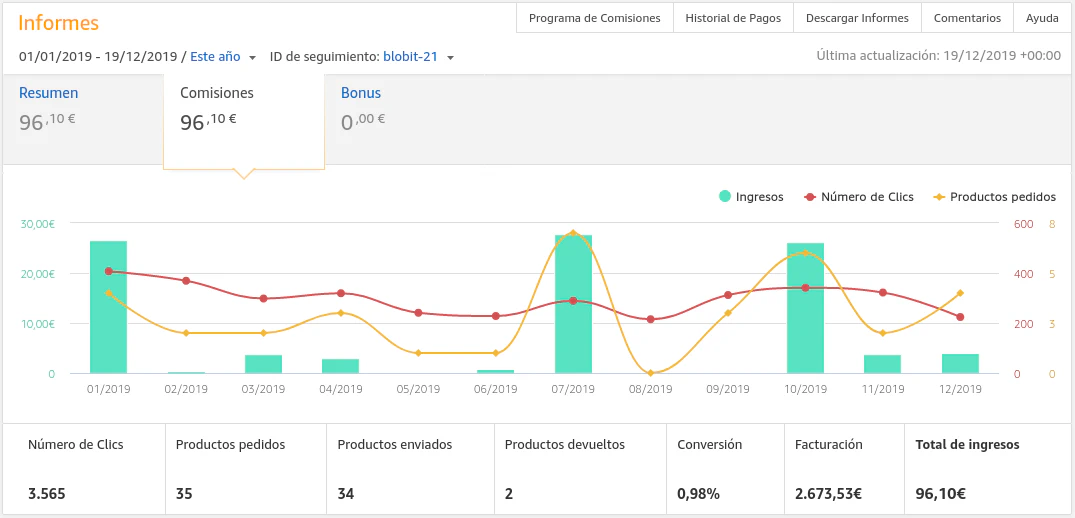Image resolution: width=1075 pixels, height=518 pixels.
Task: Go to Historial de Pagos
Action: tap(733, 18)
